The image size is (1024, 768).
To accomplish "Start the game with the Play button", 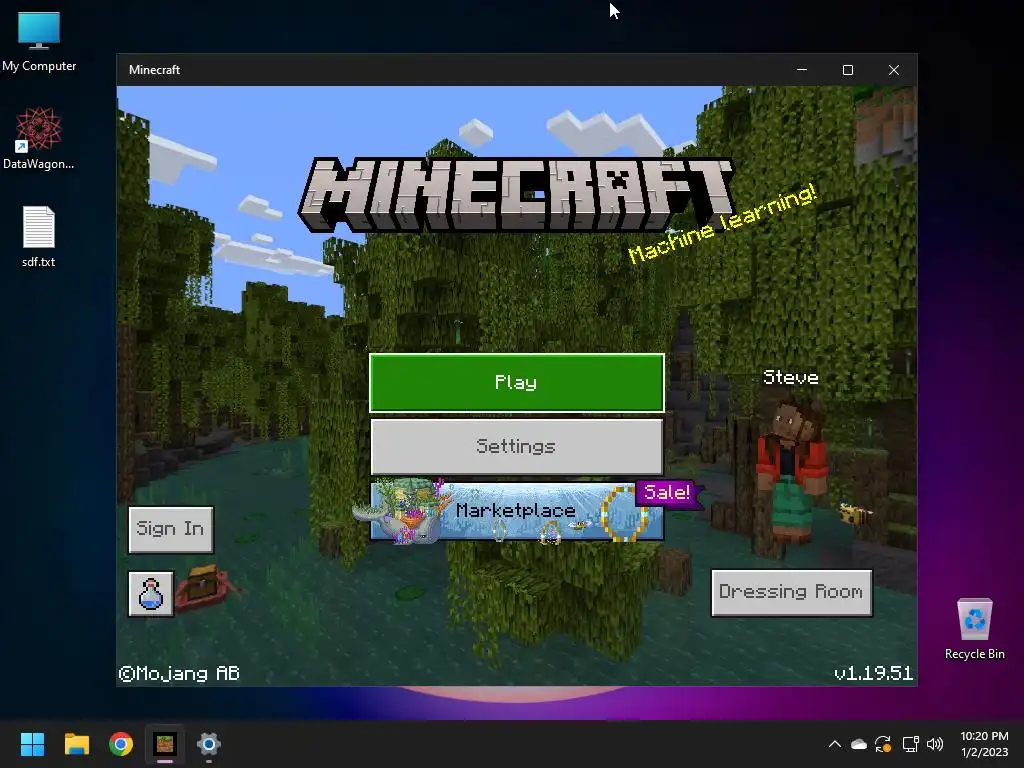I will click(517, 383).
